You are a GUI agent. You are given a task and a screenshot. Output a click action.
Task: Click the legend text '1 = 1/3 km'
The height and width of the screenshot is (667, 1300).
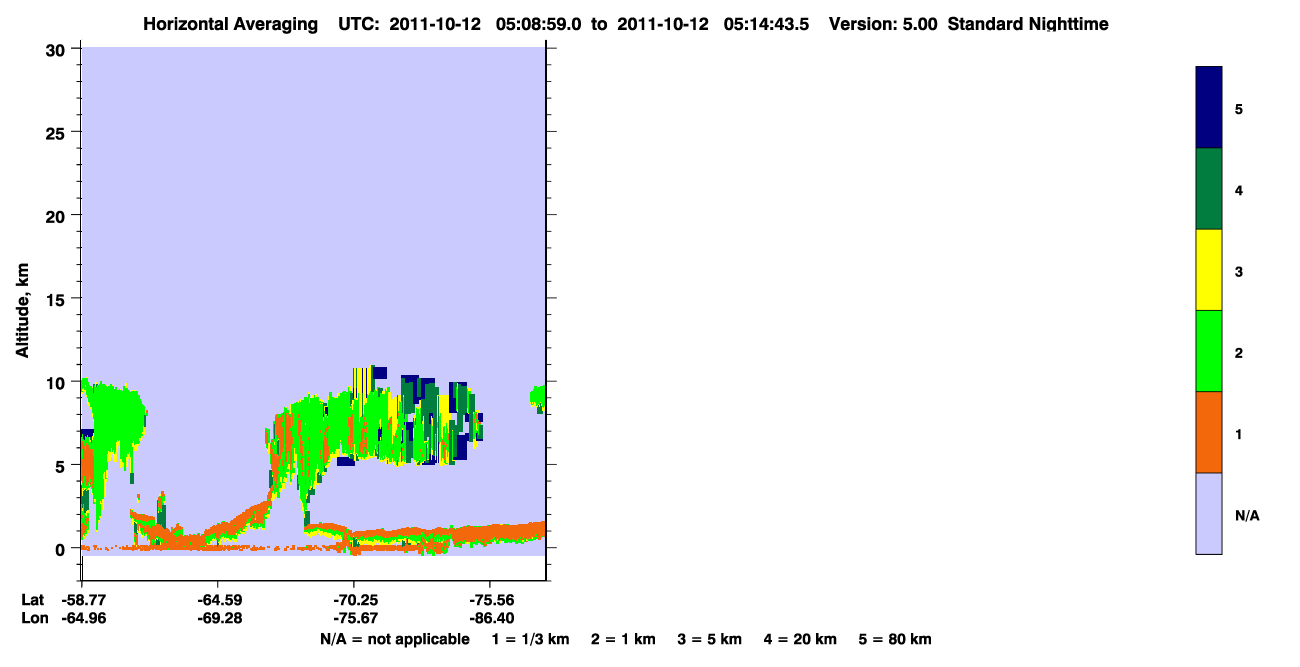tap(530, 639)
